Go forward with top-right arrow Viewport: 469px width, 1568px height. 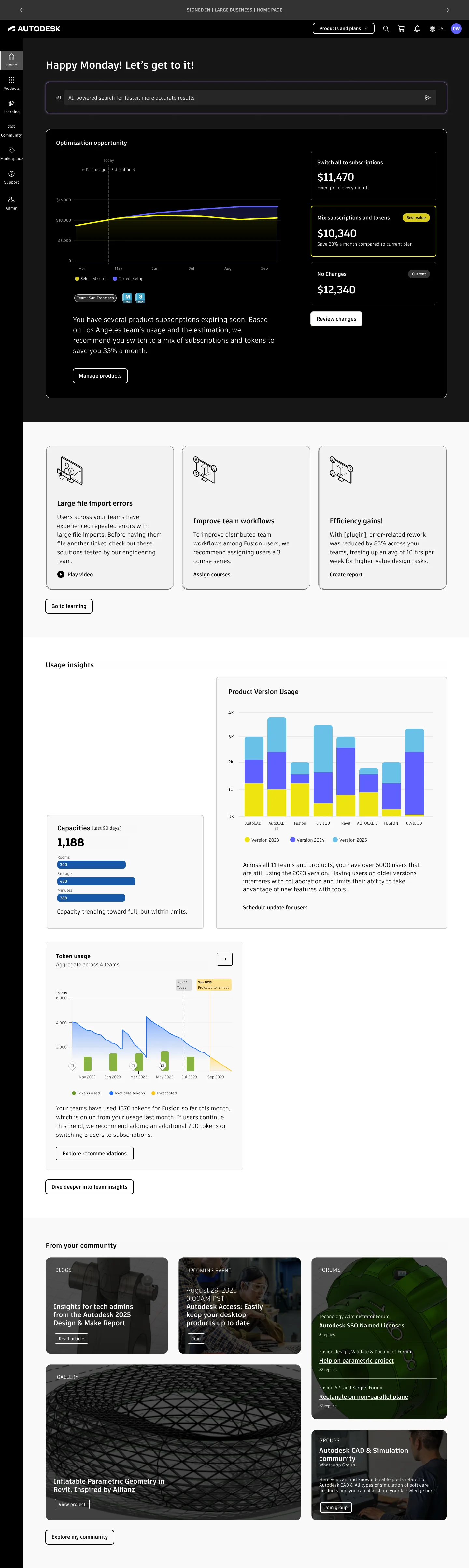[447, 10]
